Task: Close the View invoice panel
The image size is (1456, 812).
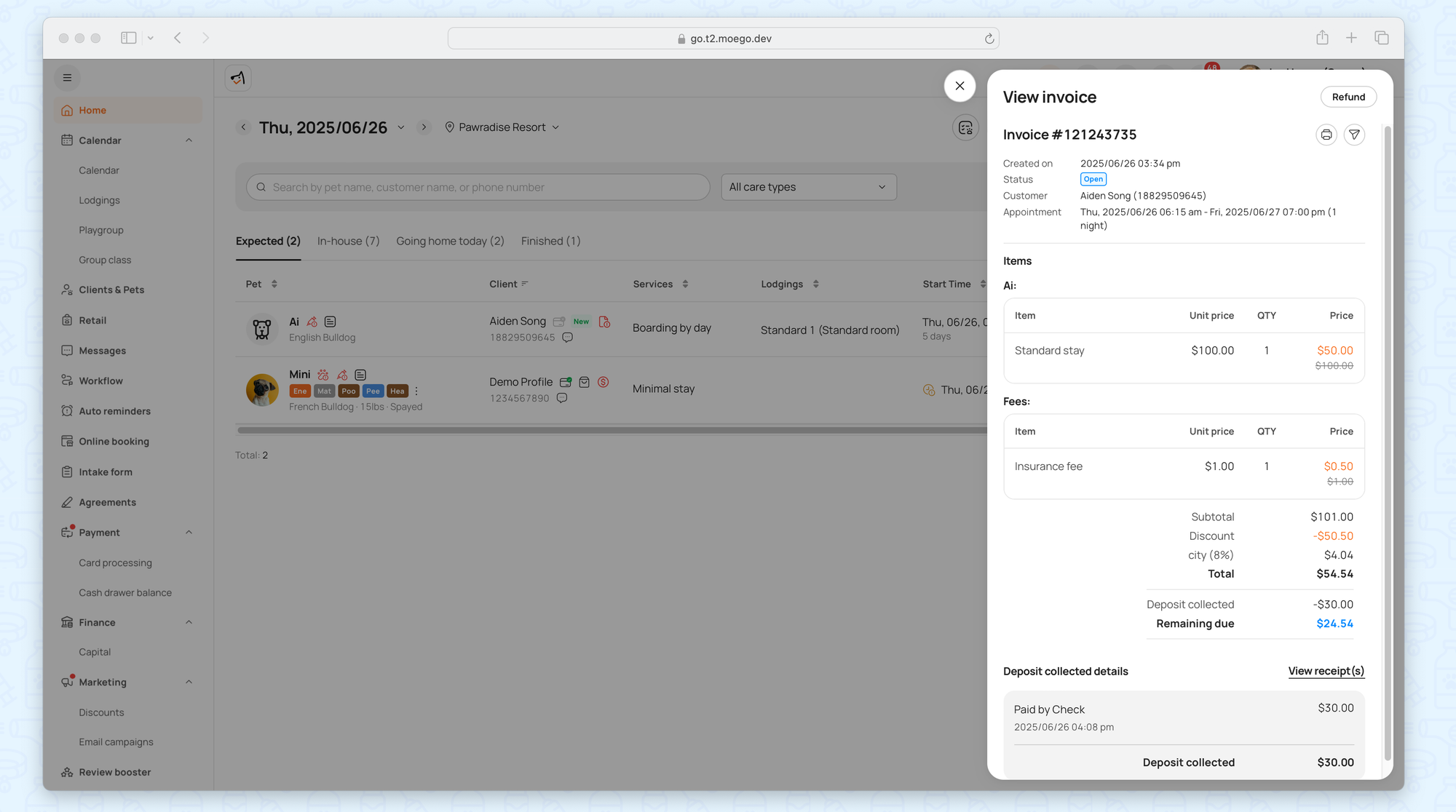Action: (960, 86)
